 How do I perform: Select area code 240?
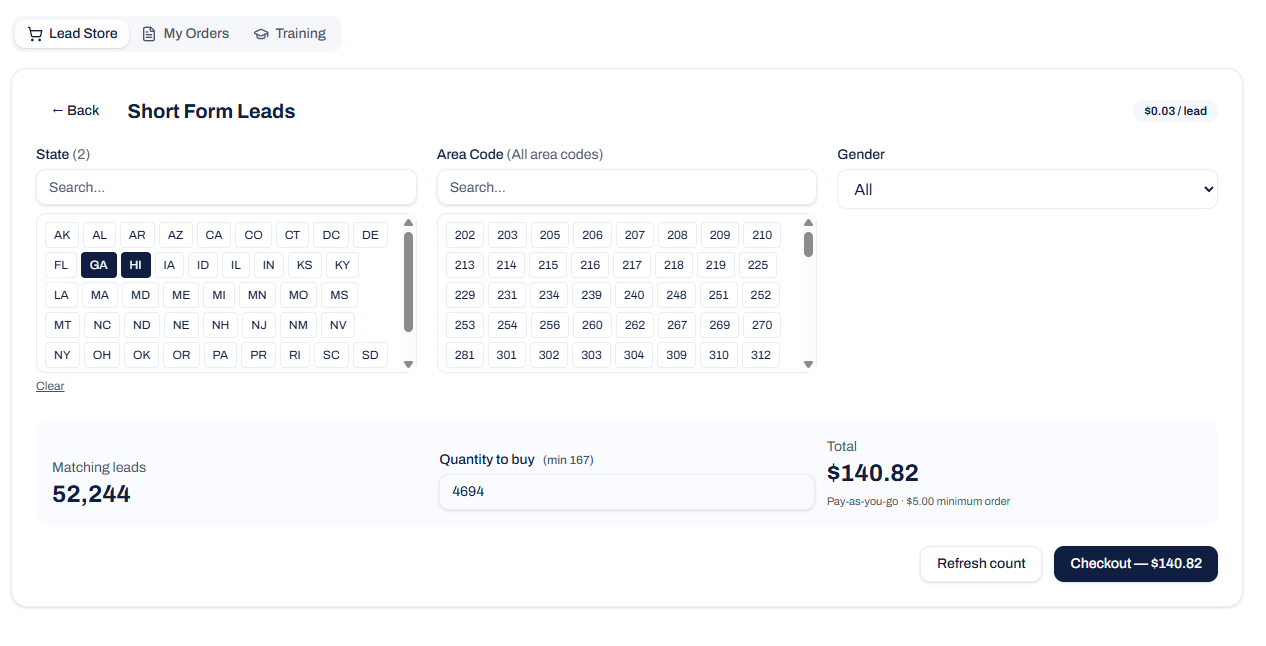[634, 295]
